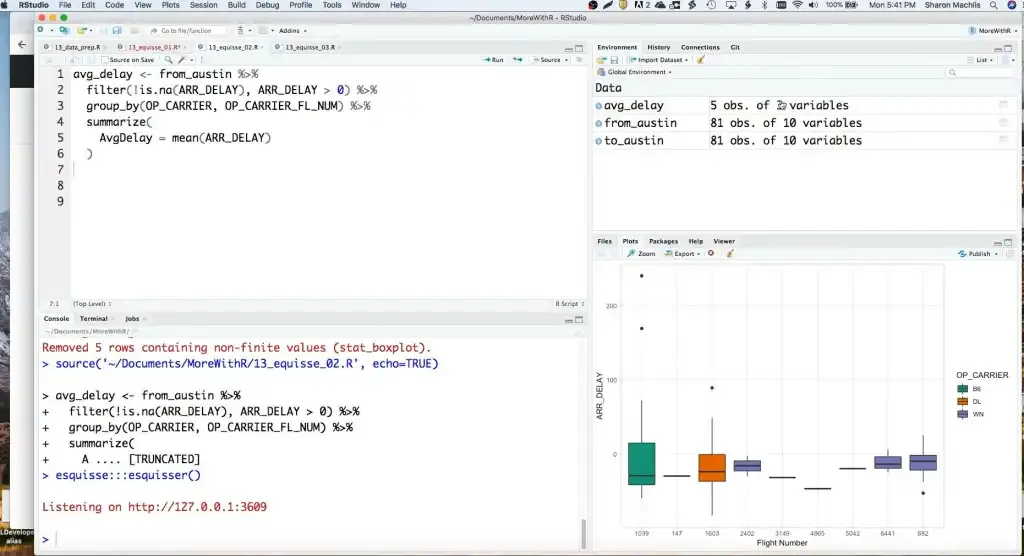1024x556 pixels.
Task: Click the Run button
Action: (493, 59)
